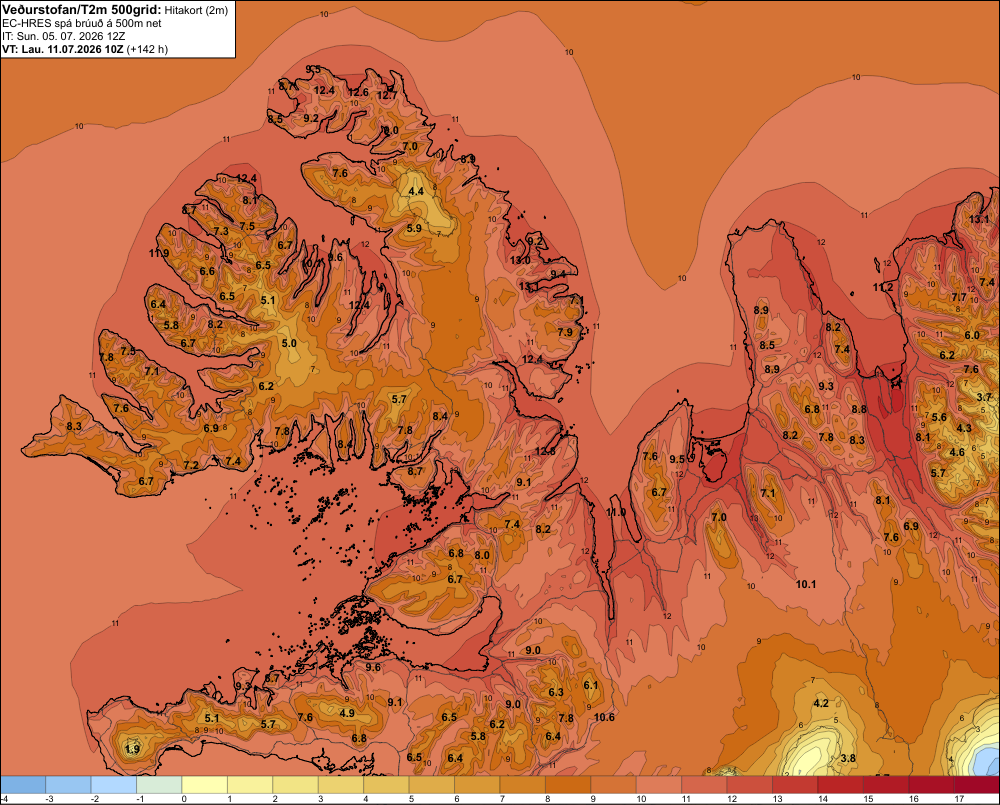
Task: Select the '10.6' temperature value
Action: click(x=604, y=718)
